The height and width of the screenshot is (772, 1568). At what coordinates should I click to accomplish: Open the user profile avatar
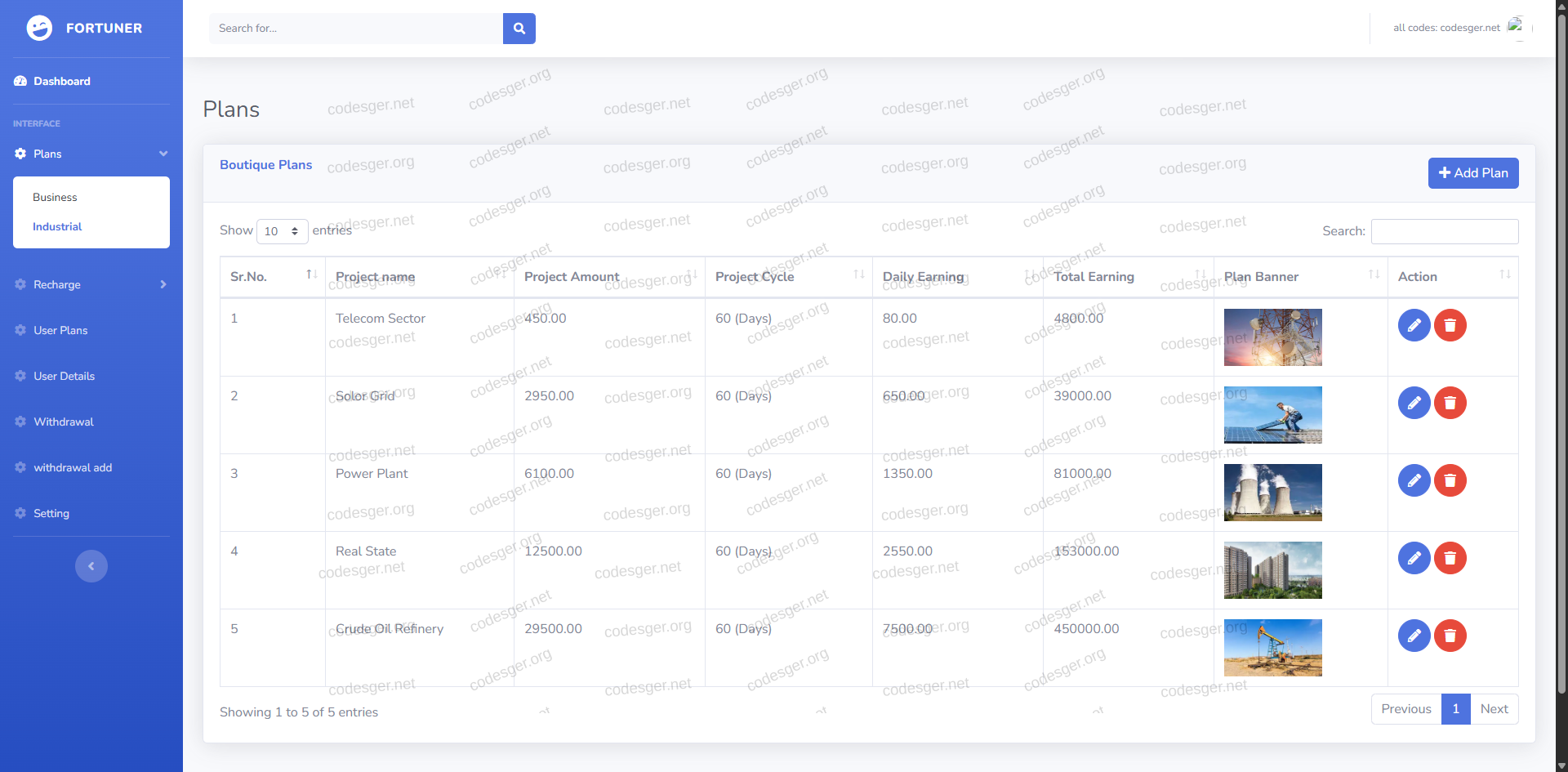tap(1516, 27)
